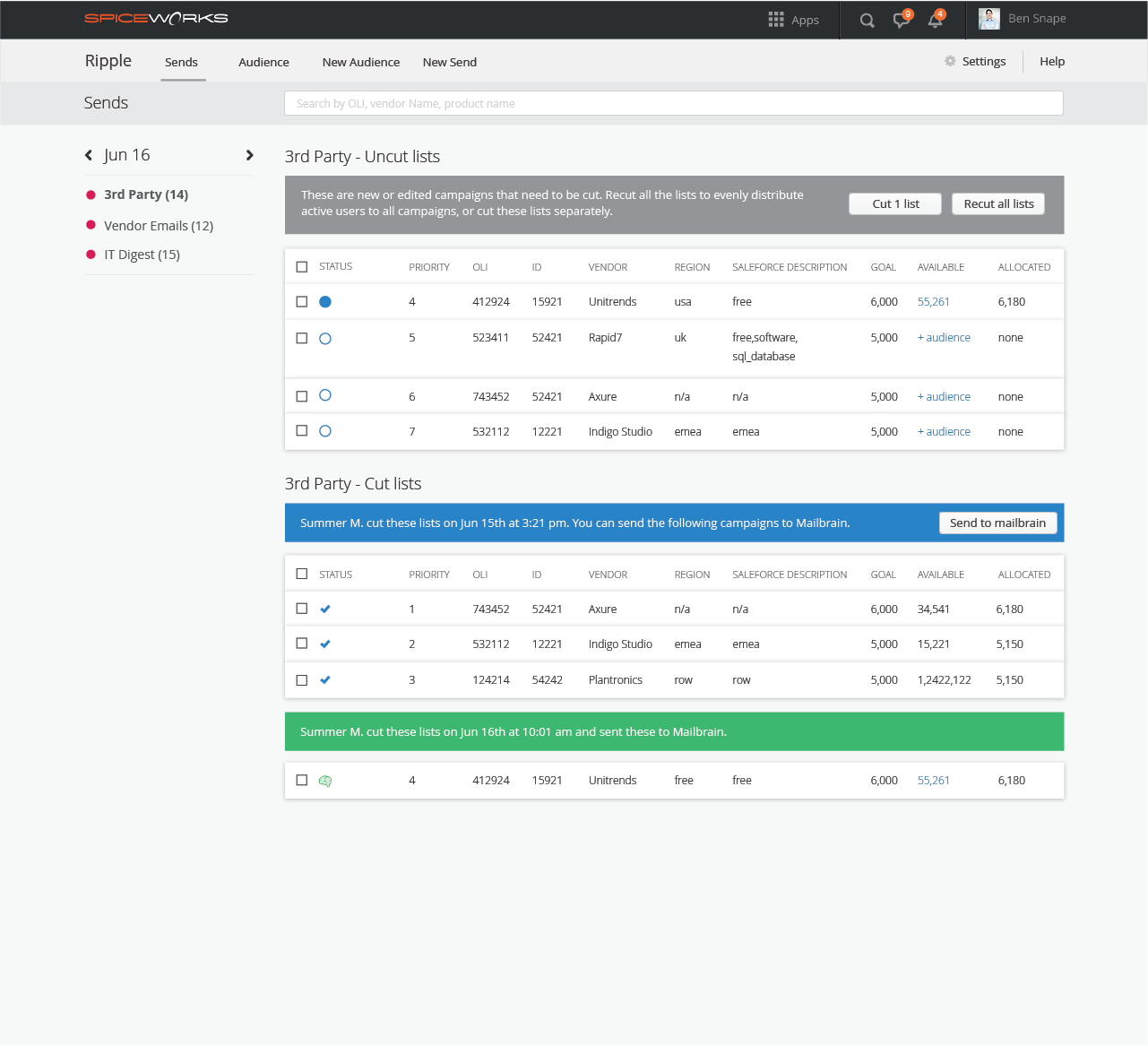This screenshot has height=1046, width=1148.
Task: Click checkmark status icon in Plantronics row
Action: pyautogui.click(x=325, y=680)
